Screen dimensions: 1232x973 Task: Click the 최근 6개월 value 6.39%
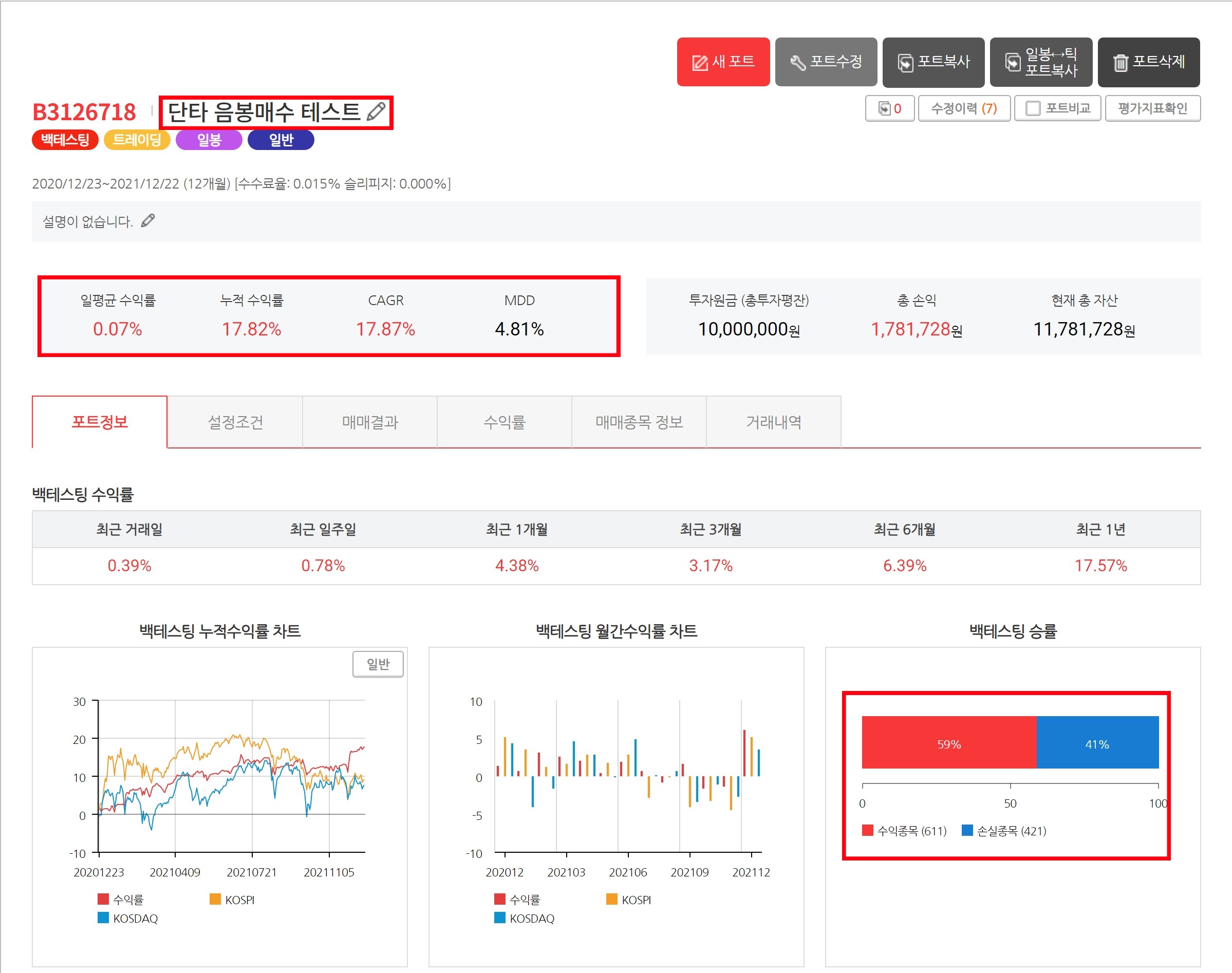tap(905, 565)
